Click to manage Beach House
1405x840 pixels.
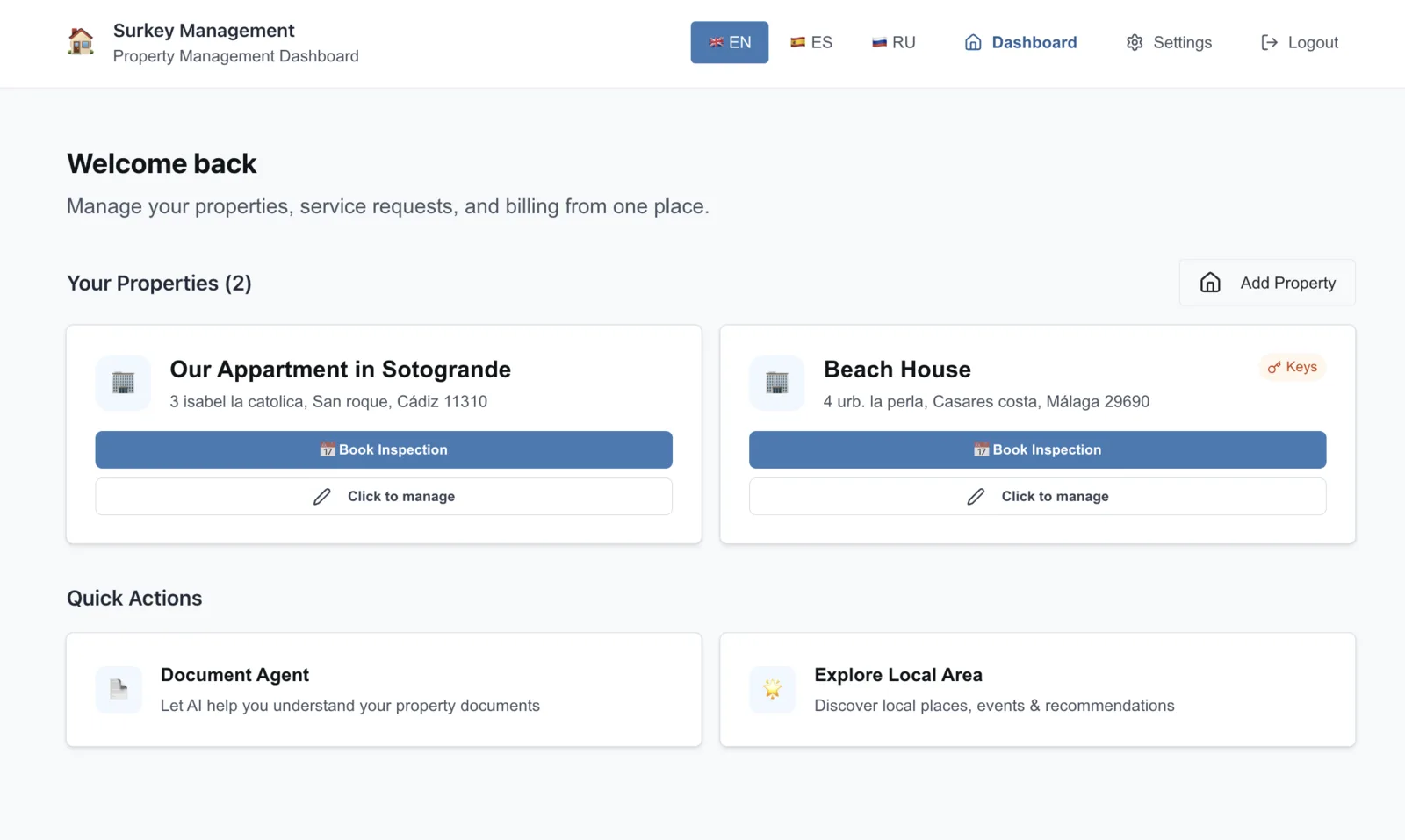(1037, 497)
